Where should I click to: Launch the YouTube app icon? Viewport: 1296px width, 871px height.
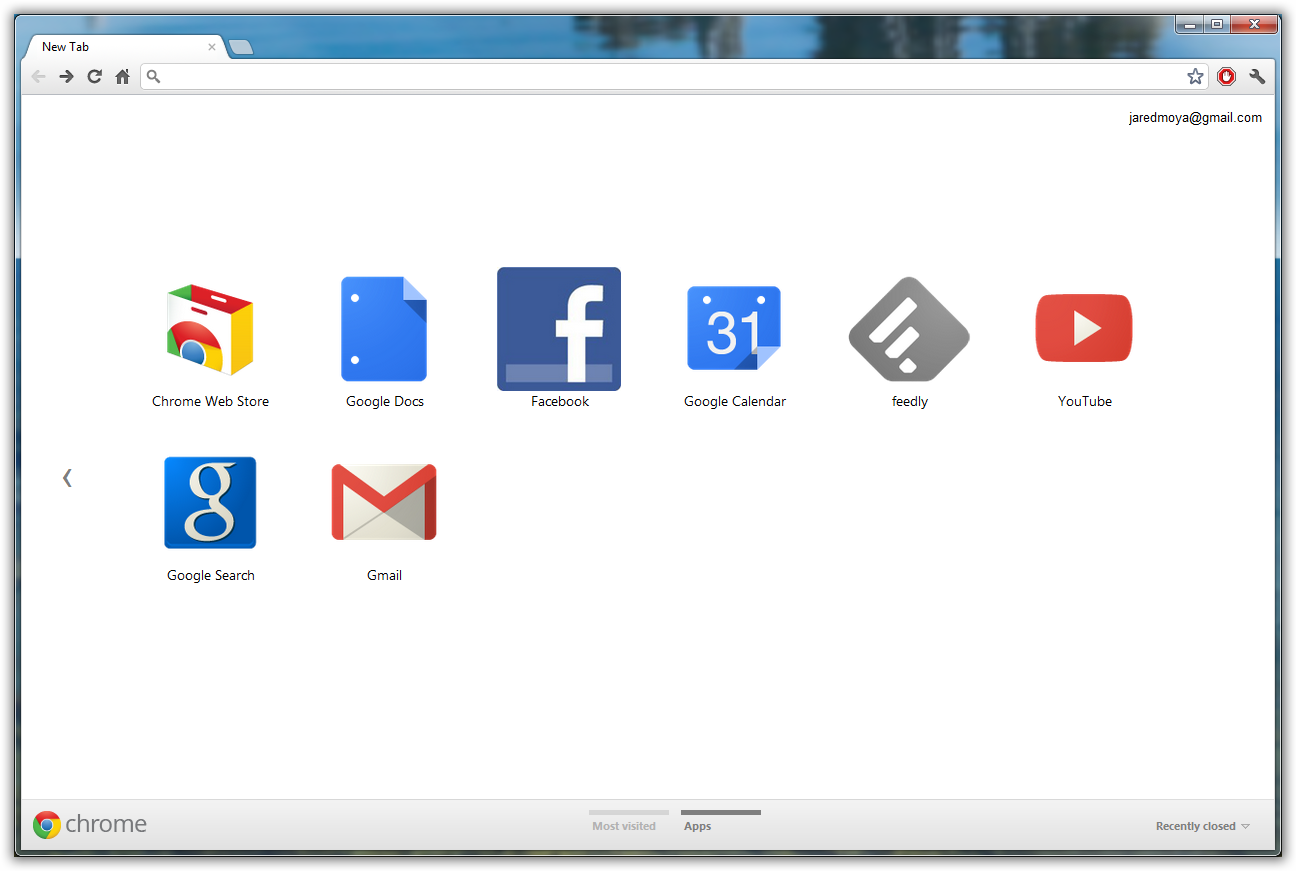point(1084,328)
